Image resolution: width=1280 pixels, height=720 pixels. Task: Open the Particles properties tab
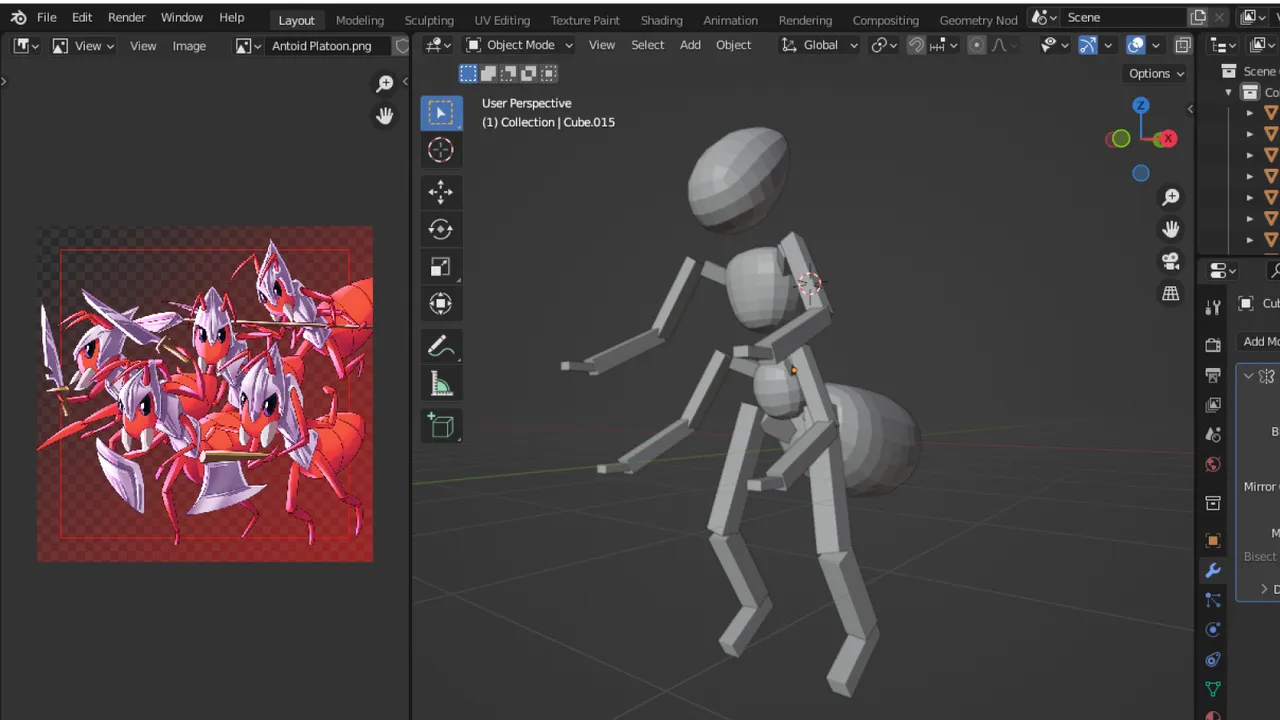pyautogui.click(x=1213, y=600)
